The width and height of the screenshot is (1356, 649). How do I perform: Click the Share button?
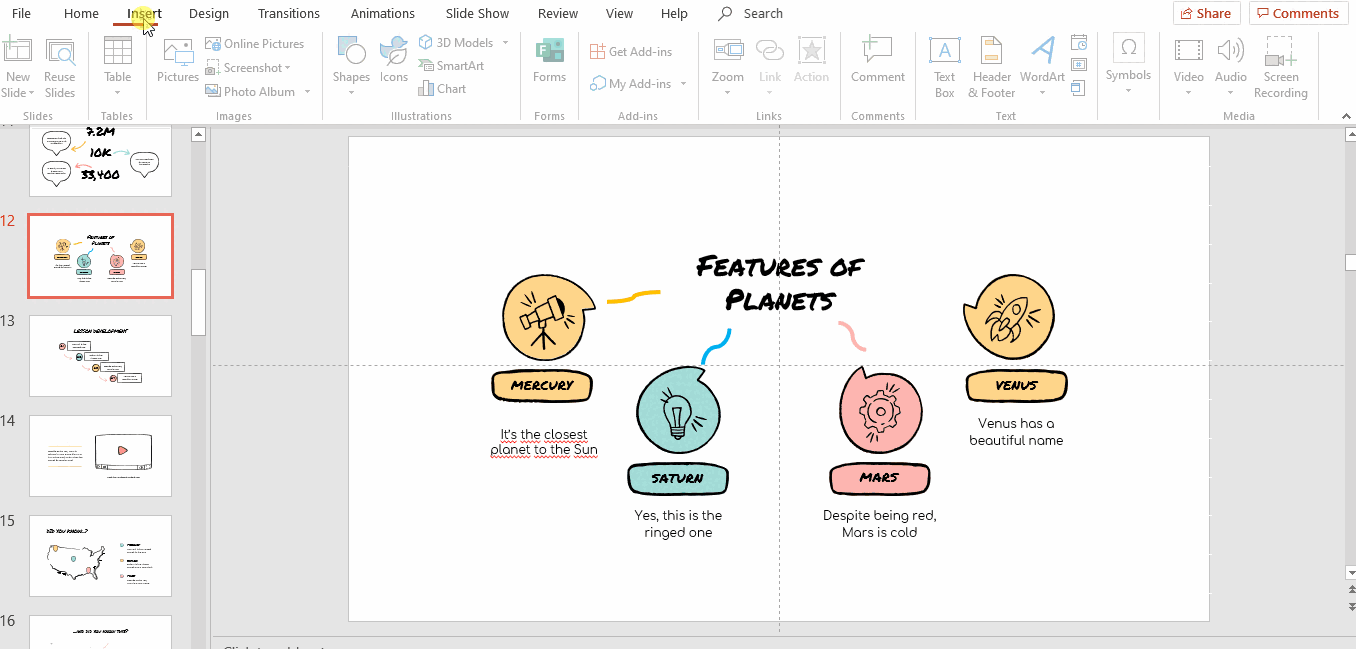[x=1206, y=13]
